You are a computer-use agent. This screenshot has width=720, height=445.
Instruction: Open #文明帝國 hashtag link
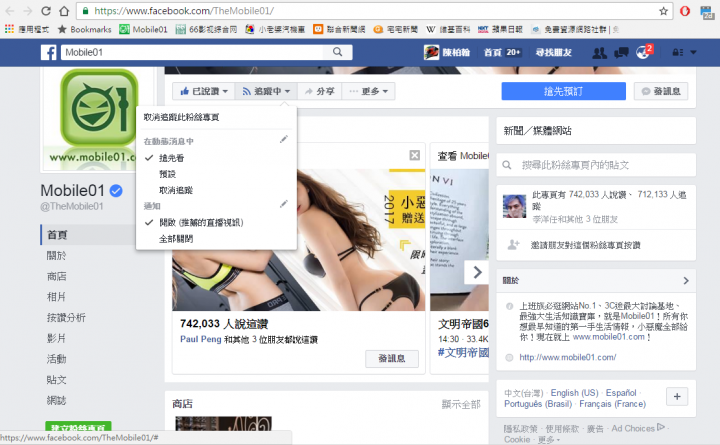(463, 353)
